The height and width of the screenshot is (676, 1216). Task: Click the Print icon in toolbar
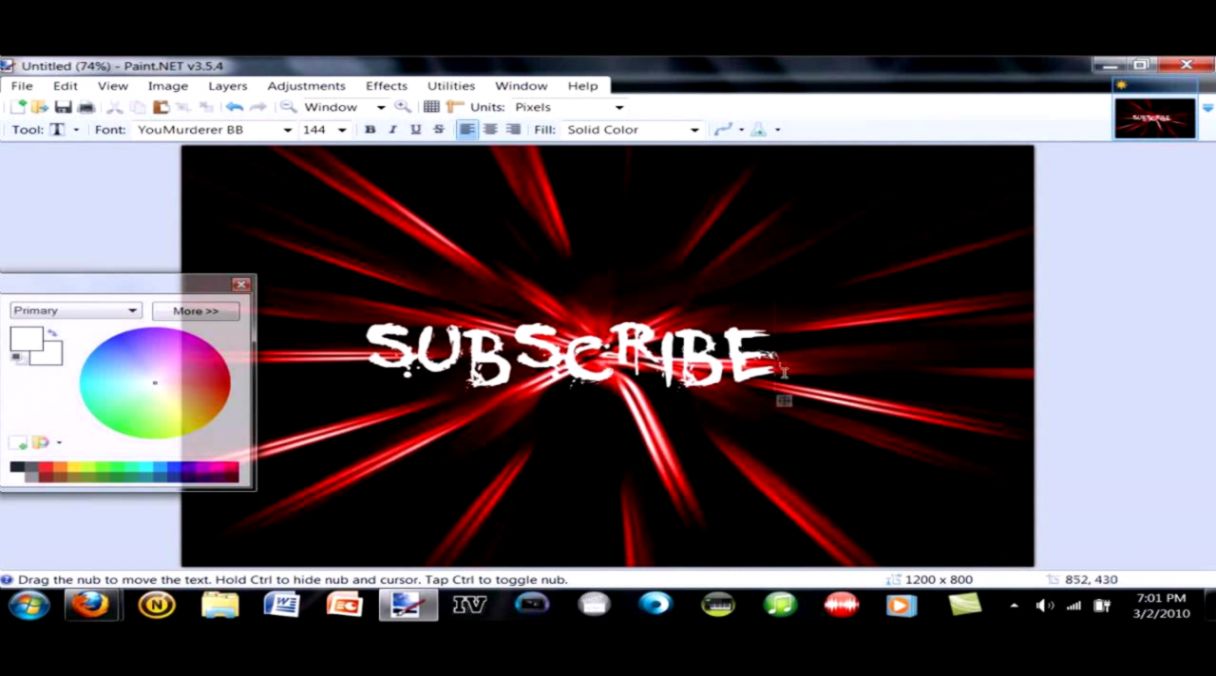click(86, 107)
